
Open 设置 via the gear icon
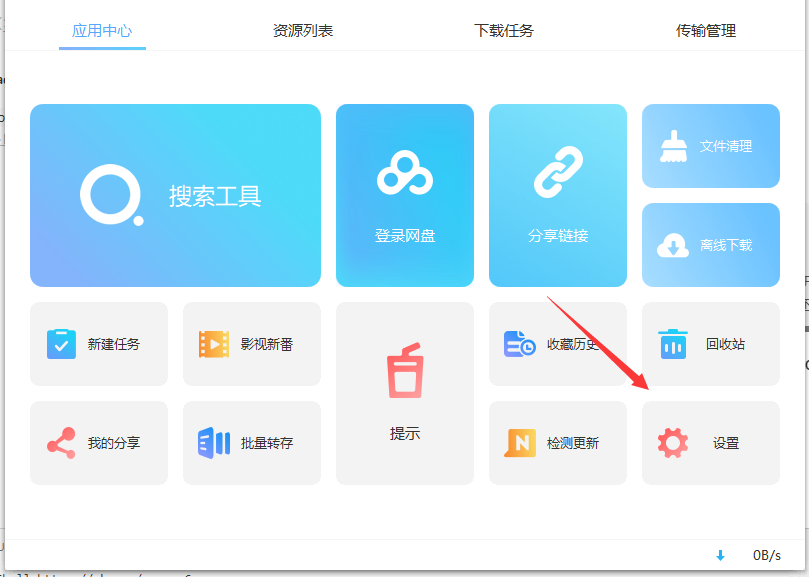pyautogui.click(x=673, y=443)
